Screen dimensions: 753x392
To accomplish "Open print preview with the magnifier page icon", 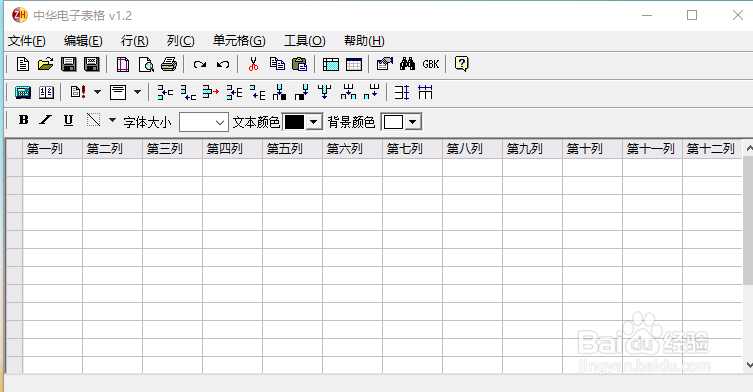I will tap(146, 64).
